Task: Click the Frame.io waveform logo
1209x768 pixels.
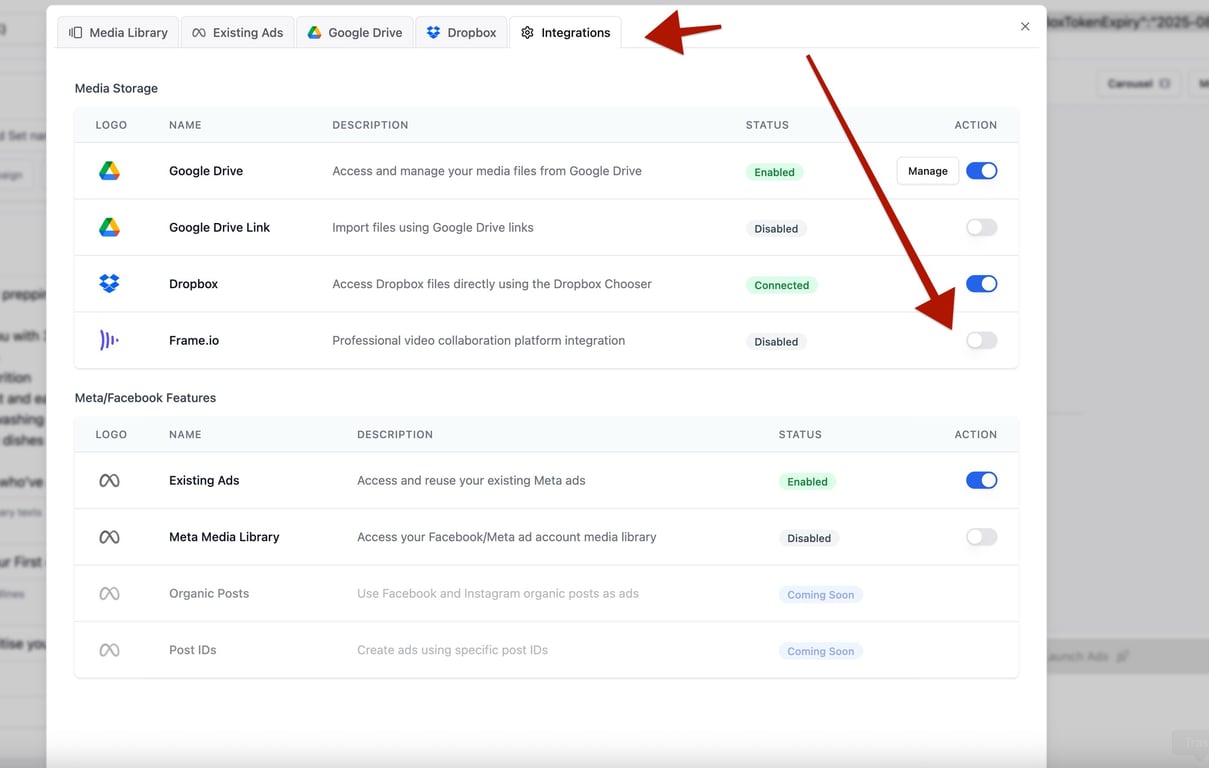Action: click(110, 341)
